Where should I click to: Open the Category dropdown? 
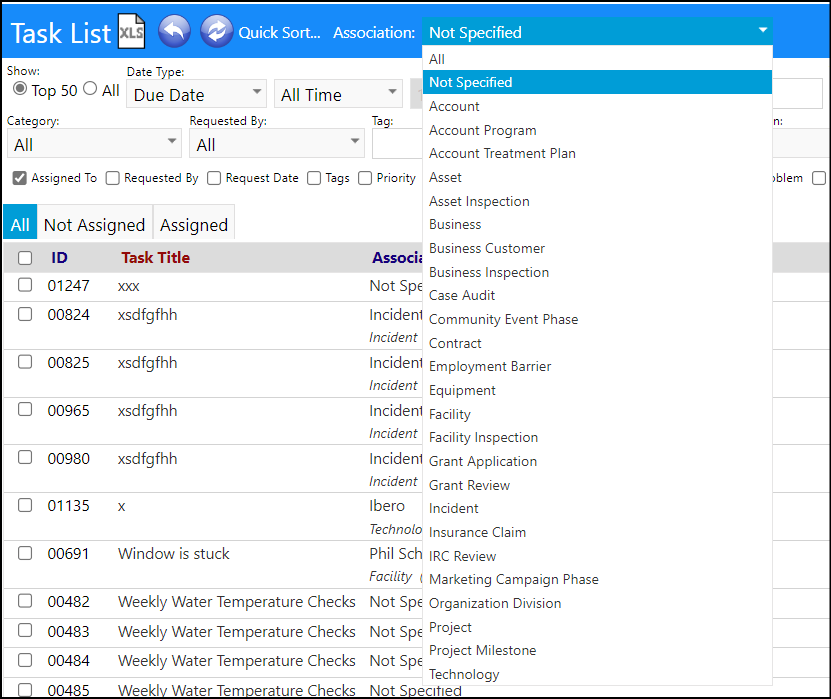click(x=94, y=144)
